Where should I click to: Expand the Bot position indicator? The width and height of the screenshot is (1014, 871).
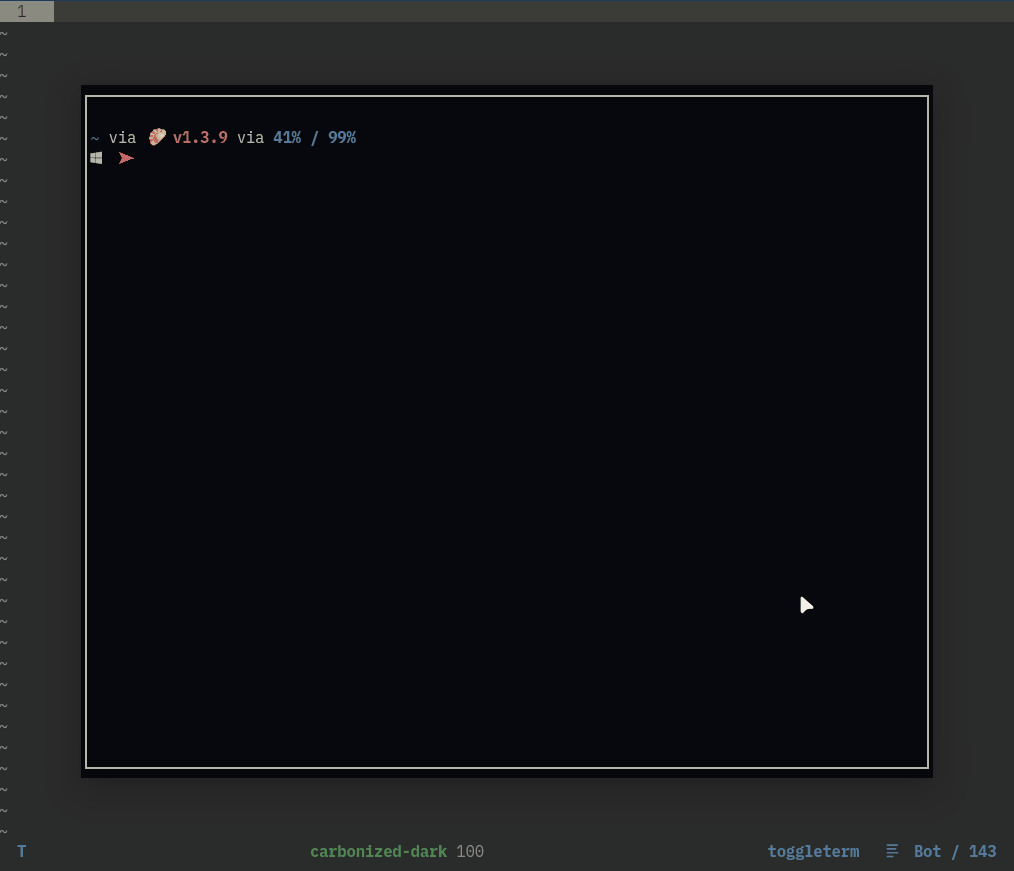[927, 851]
